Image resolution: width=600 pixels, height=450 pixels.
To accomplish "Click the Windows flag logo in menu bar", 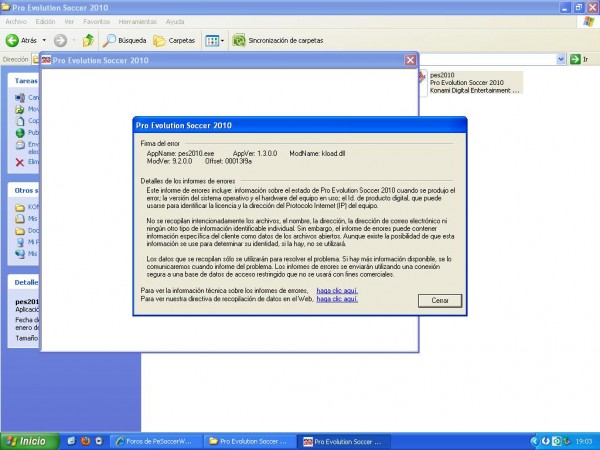I will coord(589,22).
